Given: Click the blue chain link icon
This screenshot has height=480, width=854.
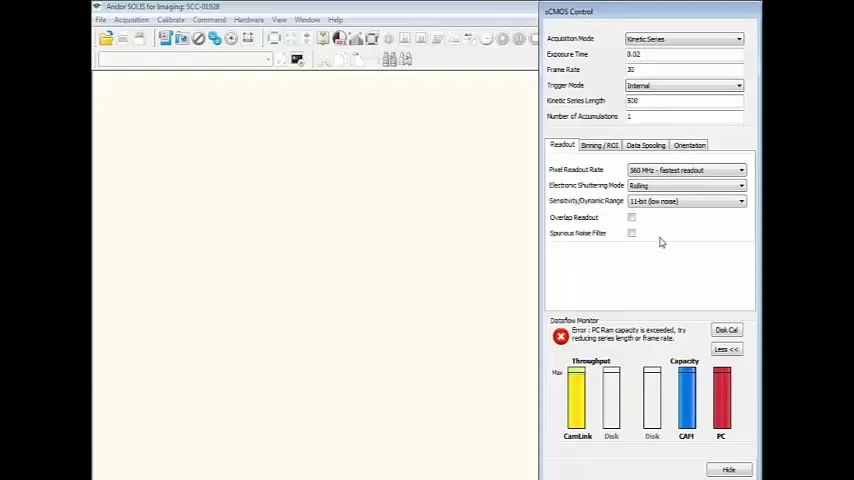Looking at the screenshot, I should point(215,38).
